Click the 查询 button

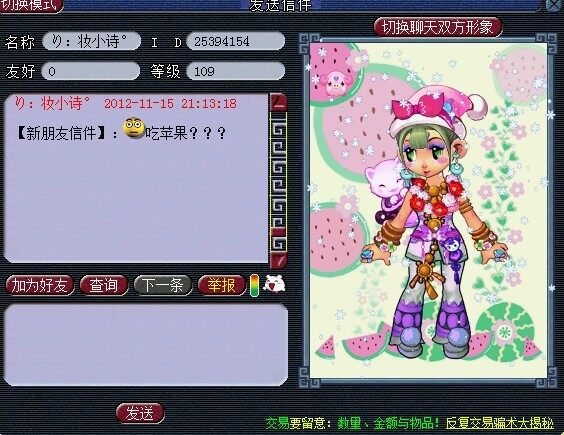(104, 285)
